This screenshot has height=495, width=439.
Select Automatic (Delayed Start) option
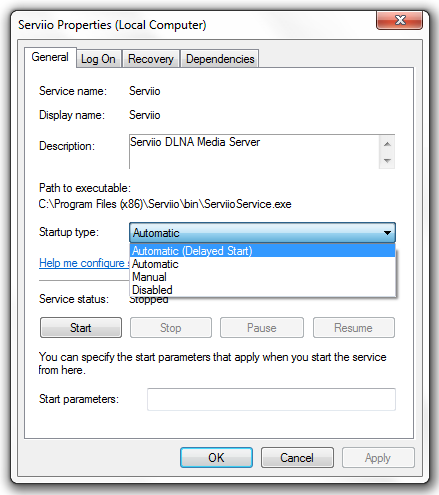pyautogui.click(x=262, y=251)
